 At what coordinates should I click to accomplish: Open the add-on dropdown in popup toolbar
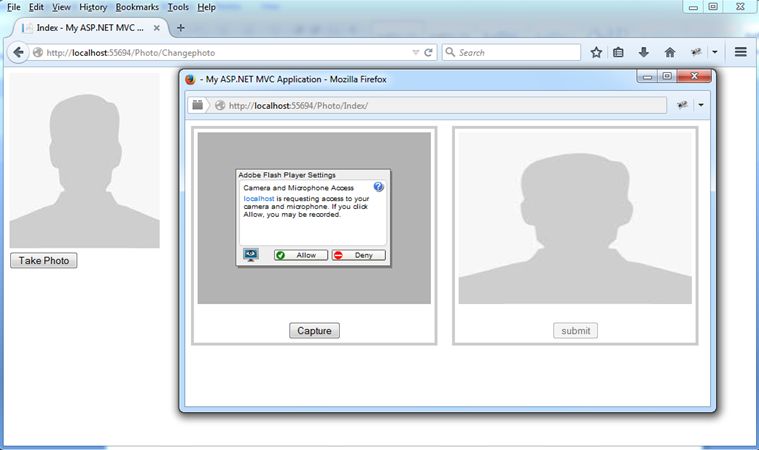(701, 105)
